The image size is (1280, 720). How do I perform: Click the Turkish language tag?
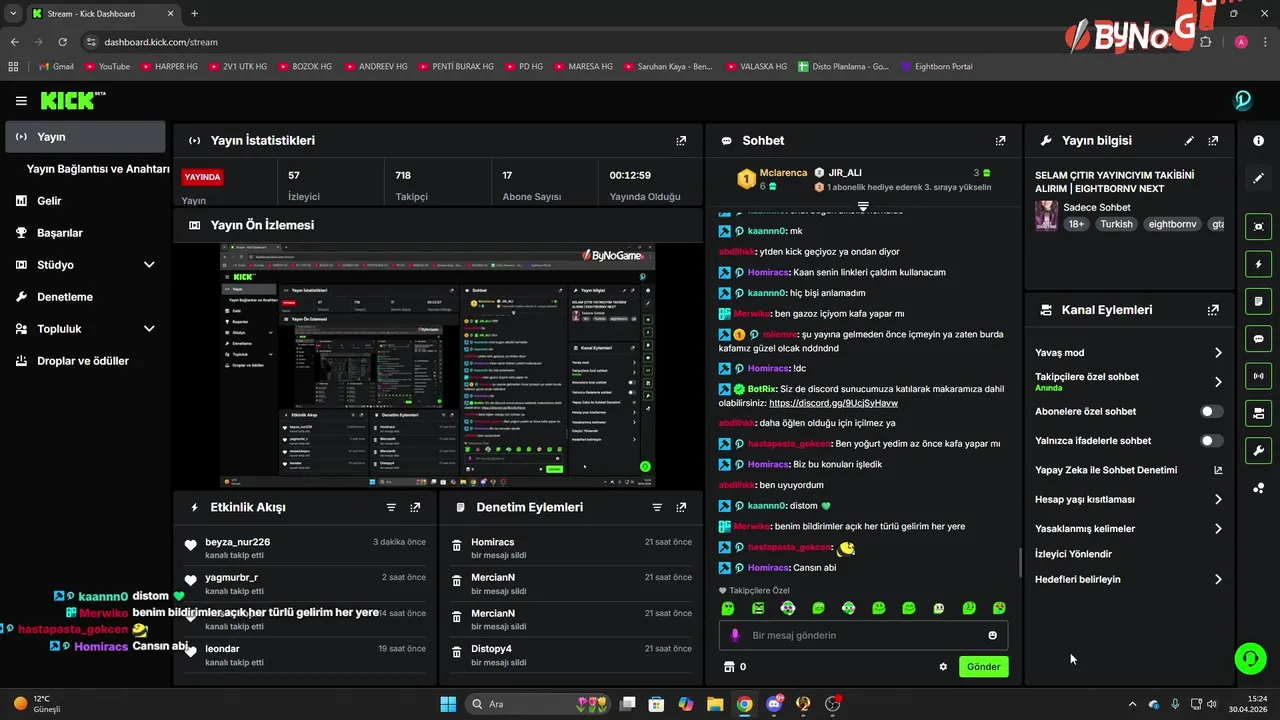coord(1116,224)
